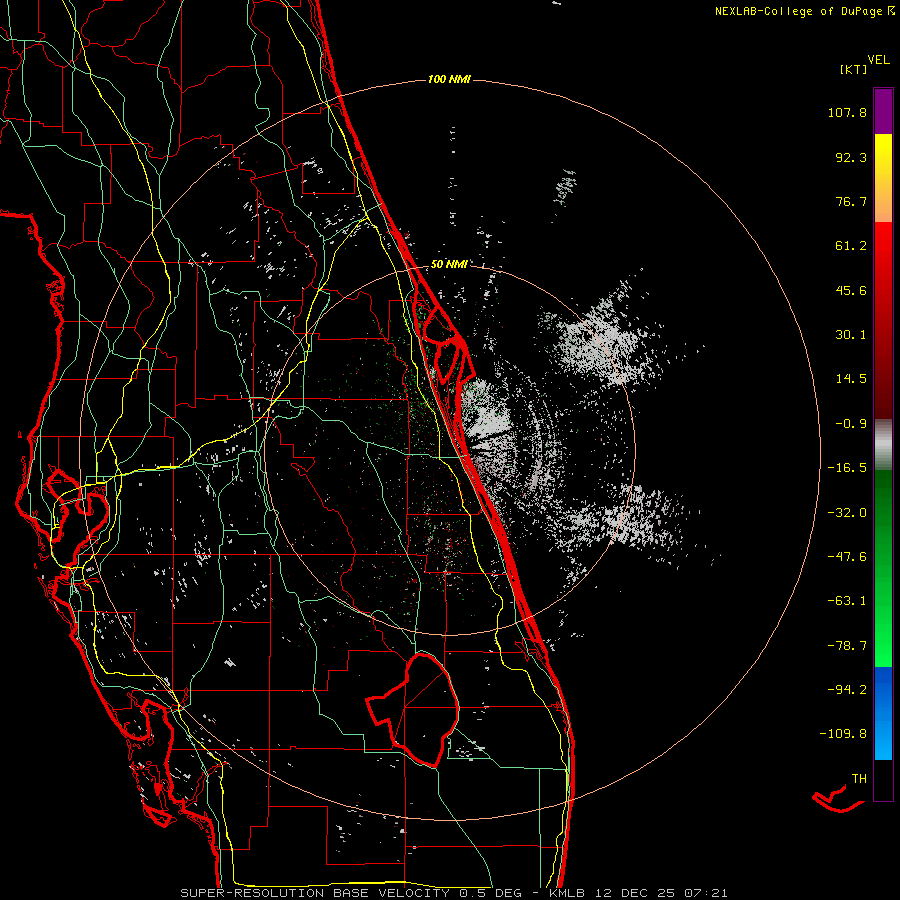Click the -63.1 velocity scale value
Image resolution: width=900 pixels, height=900 pixels.
(x=847, y=601)
